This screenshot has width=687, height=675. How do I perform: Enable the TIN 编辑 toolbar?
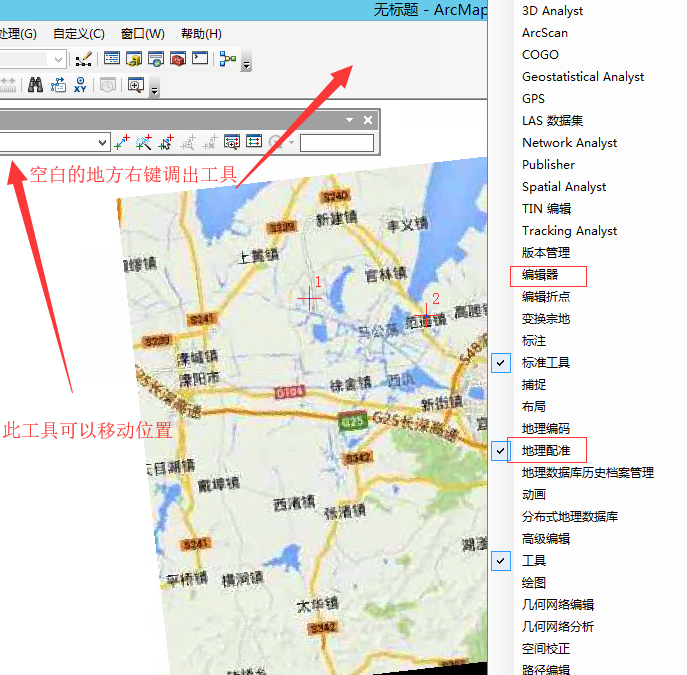tap(546, 209)
